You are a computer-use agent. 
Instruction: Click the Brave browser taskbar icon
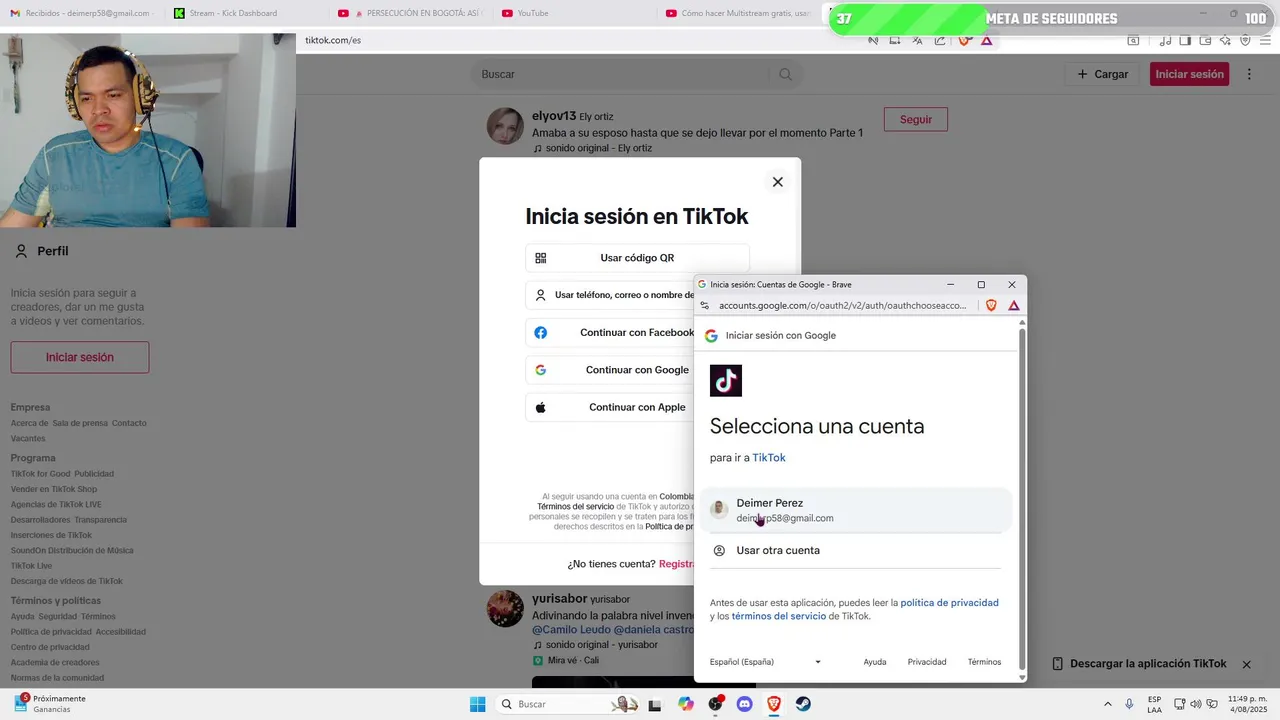coord(773,704)
